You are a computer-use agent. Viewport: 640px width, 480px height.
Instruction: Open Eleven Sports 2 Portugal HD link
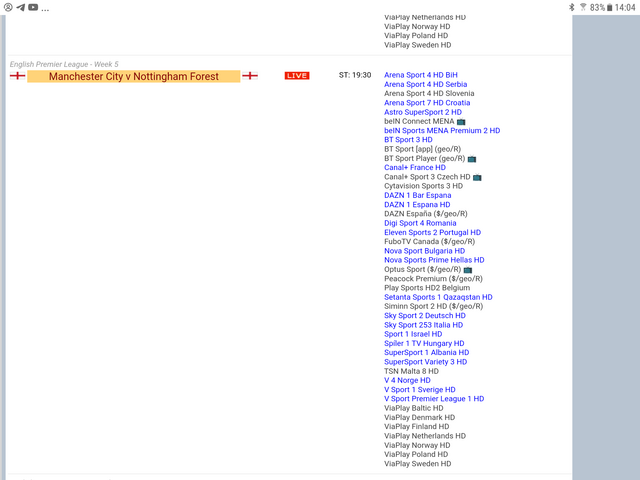pyautogui.click(x=432, y=233)
